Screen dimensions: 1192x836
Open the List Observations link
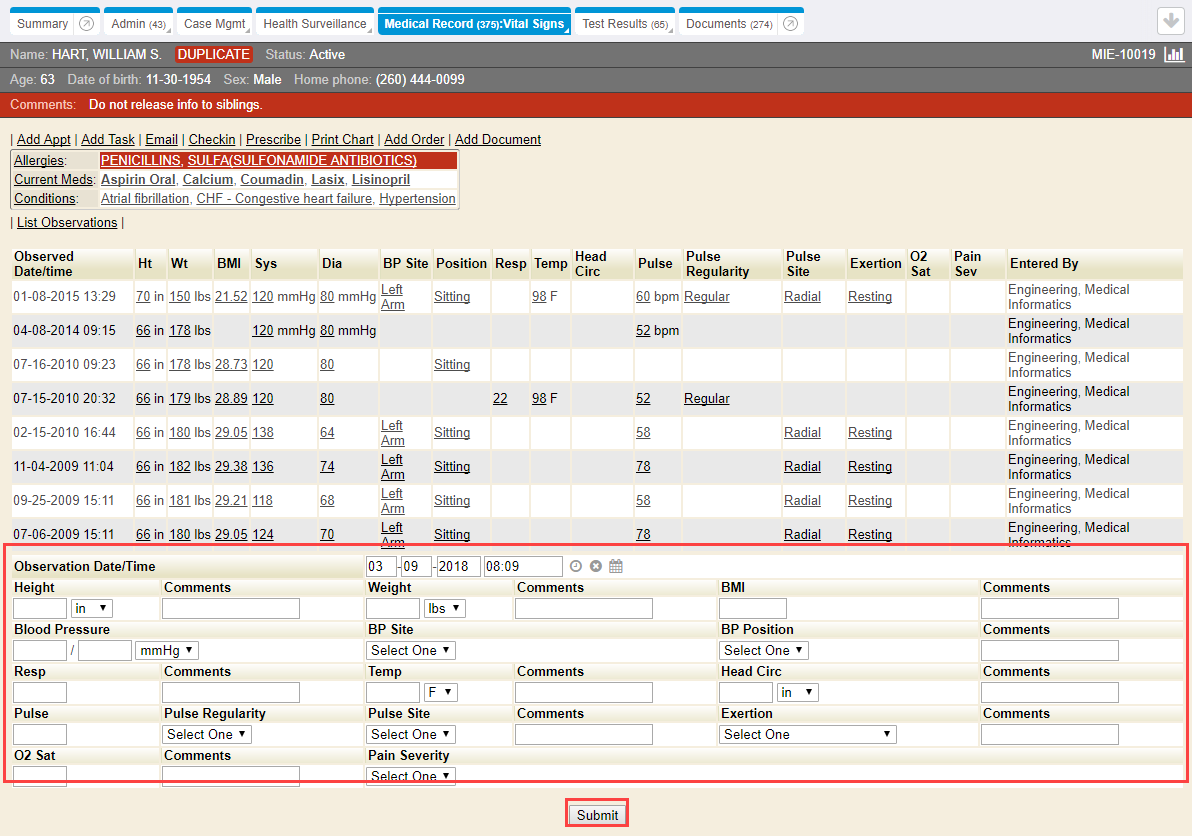point(67,223)
